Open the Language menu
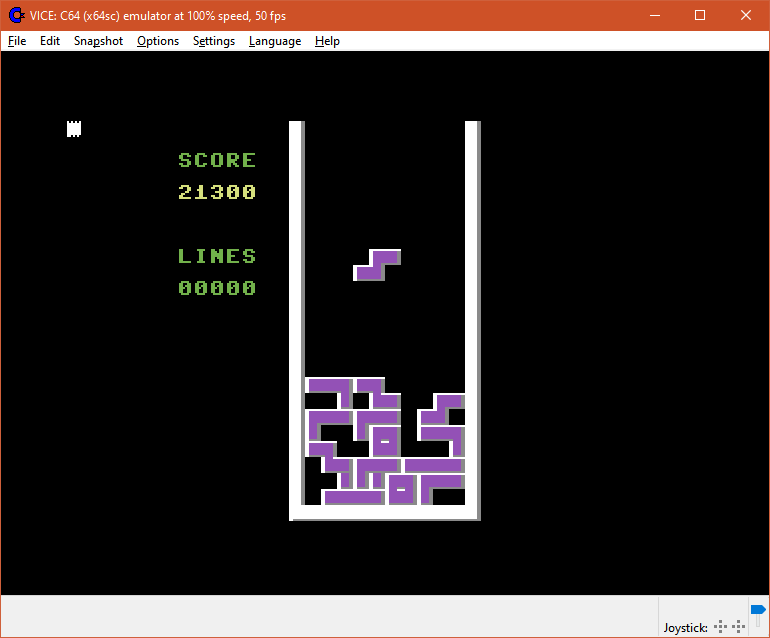This screenshot has width=770, height=638. (275, 41)
